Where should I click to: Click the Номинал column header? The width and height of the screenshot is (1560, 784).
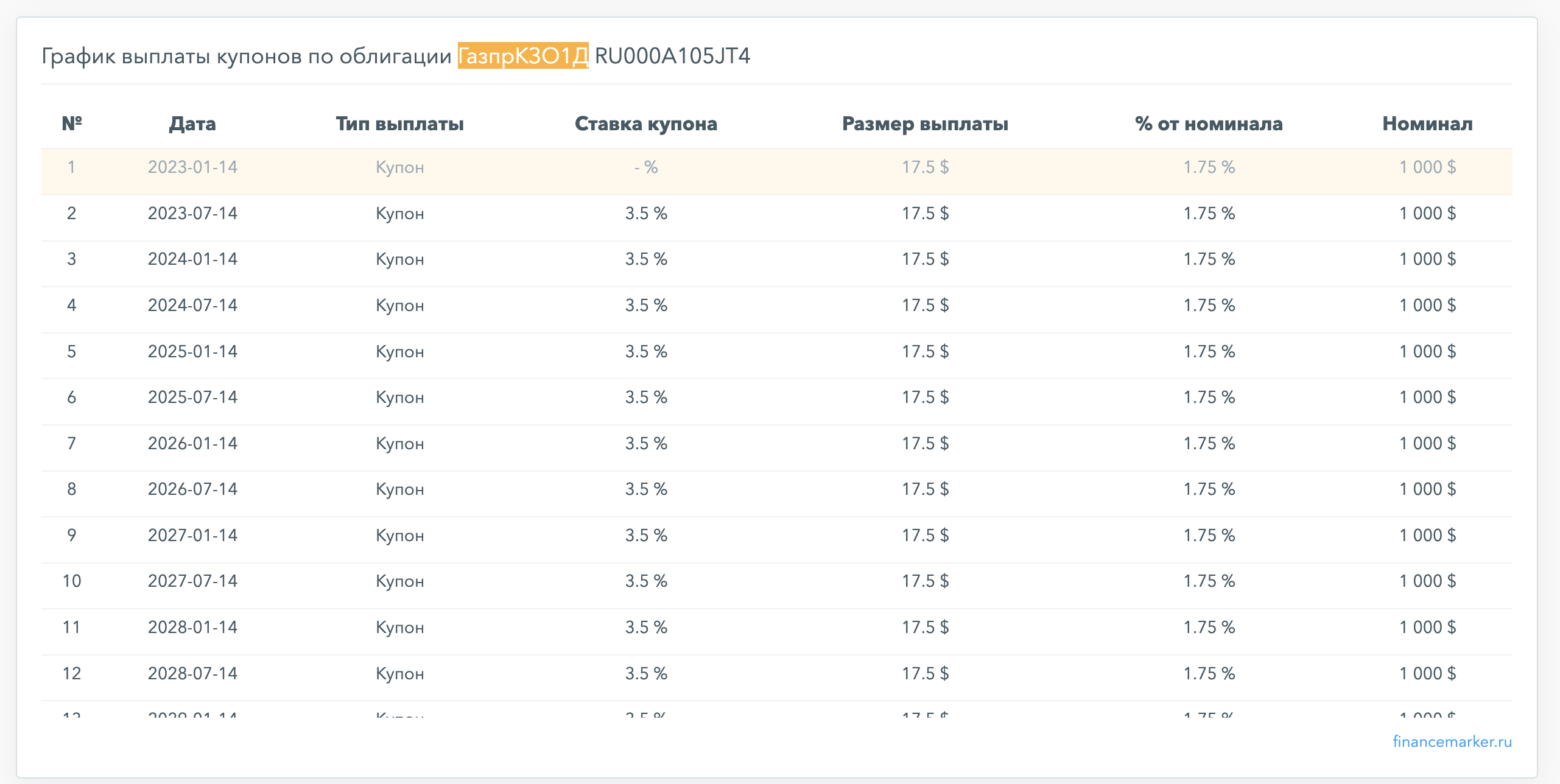click(1428, 124)
